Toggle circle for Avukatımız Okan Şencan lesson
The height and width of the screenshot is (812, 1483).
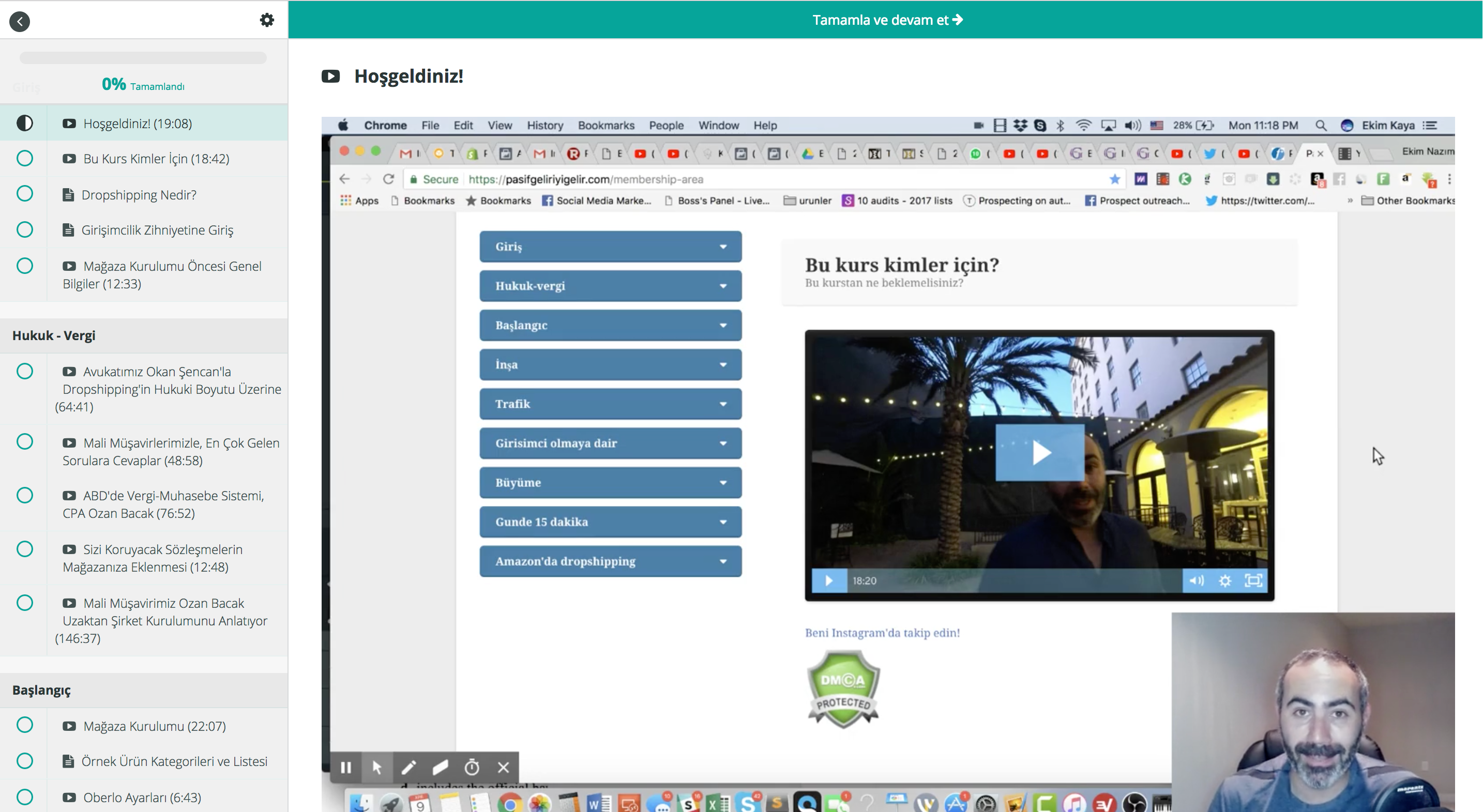coord(25,371)
